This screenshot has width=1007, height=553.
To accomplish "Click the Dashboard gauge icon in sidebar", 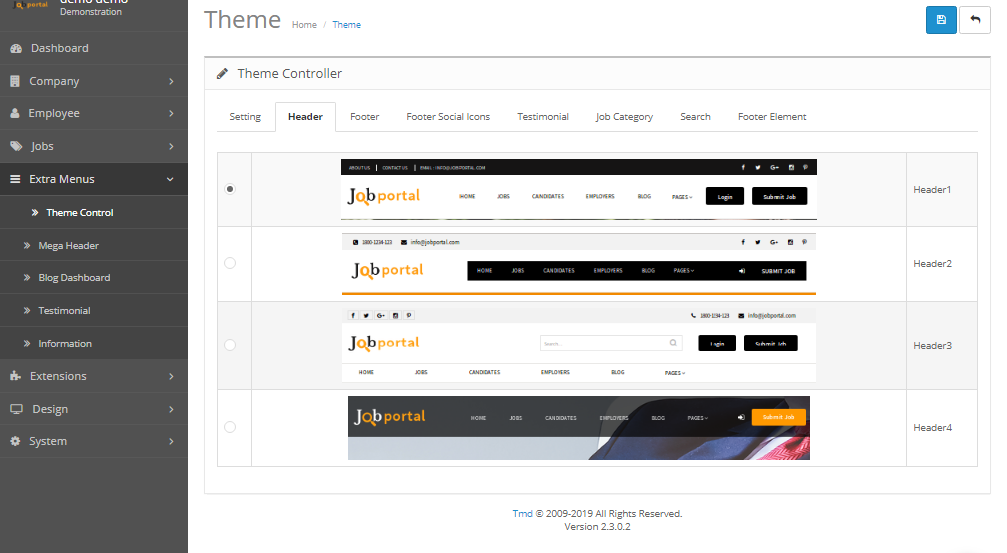I will coord(15,48).
